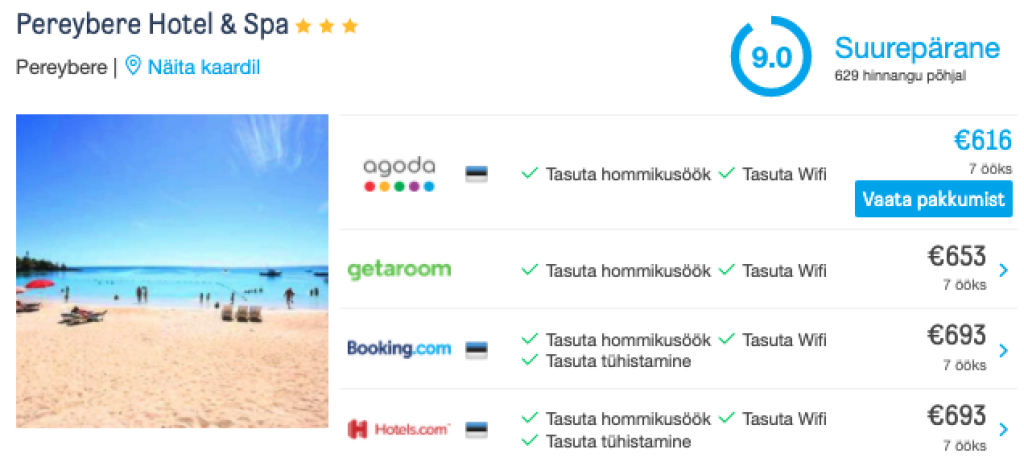This screenshot has width=1024, height=462.
Task: Open the Booking.com offer chevron arrow
Action: pos(1003,350)
